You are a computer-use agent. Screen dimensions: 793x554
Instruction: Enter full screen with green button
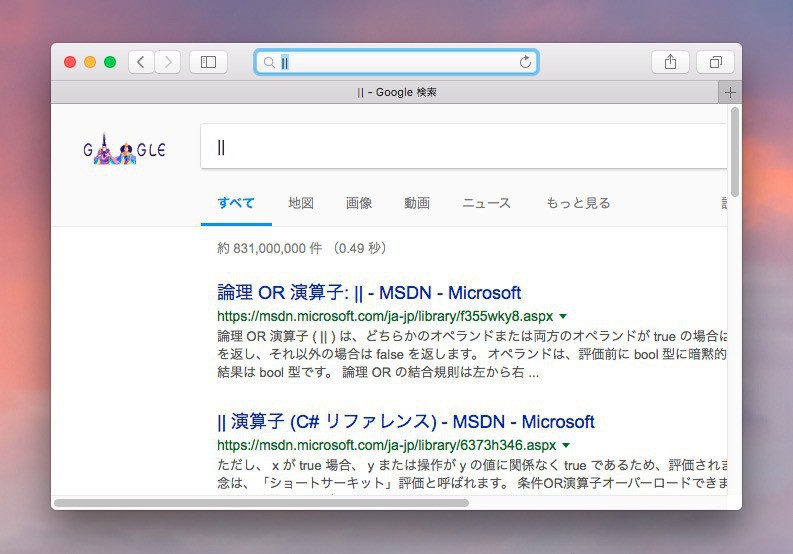click(x=110, y=62)
